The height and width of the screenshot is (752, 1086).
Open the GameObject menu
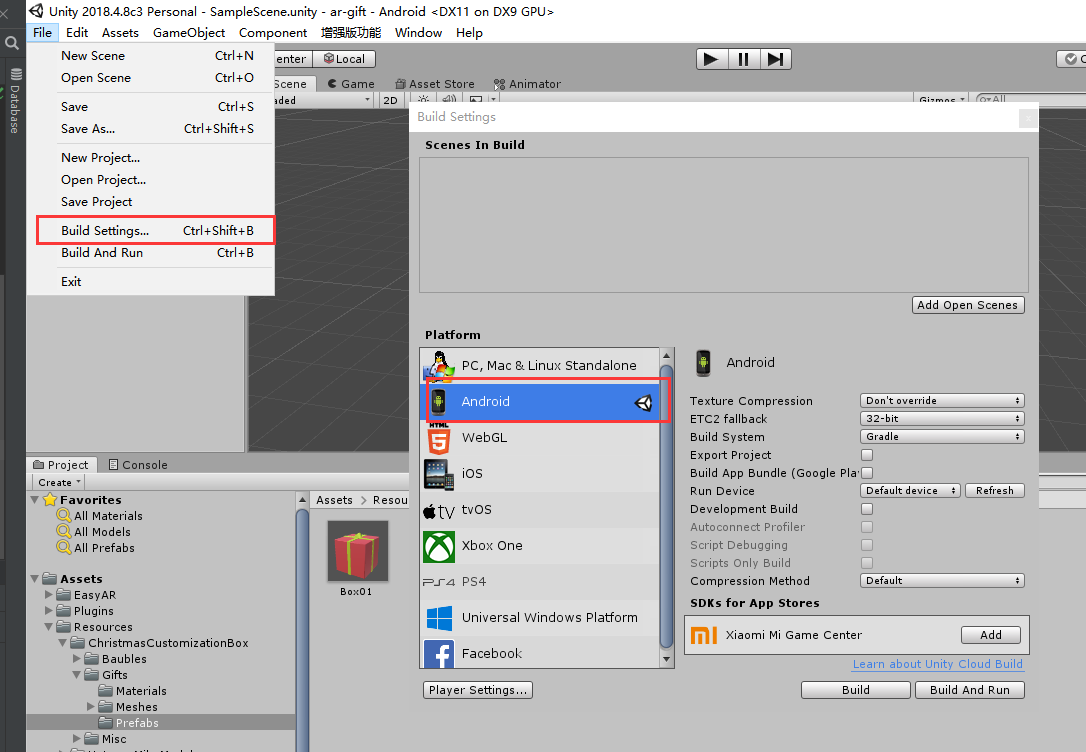coord(188,33)
